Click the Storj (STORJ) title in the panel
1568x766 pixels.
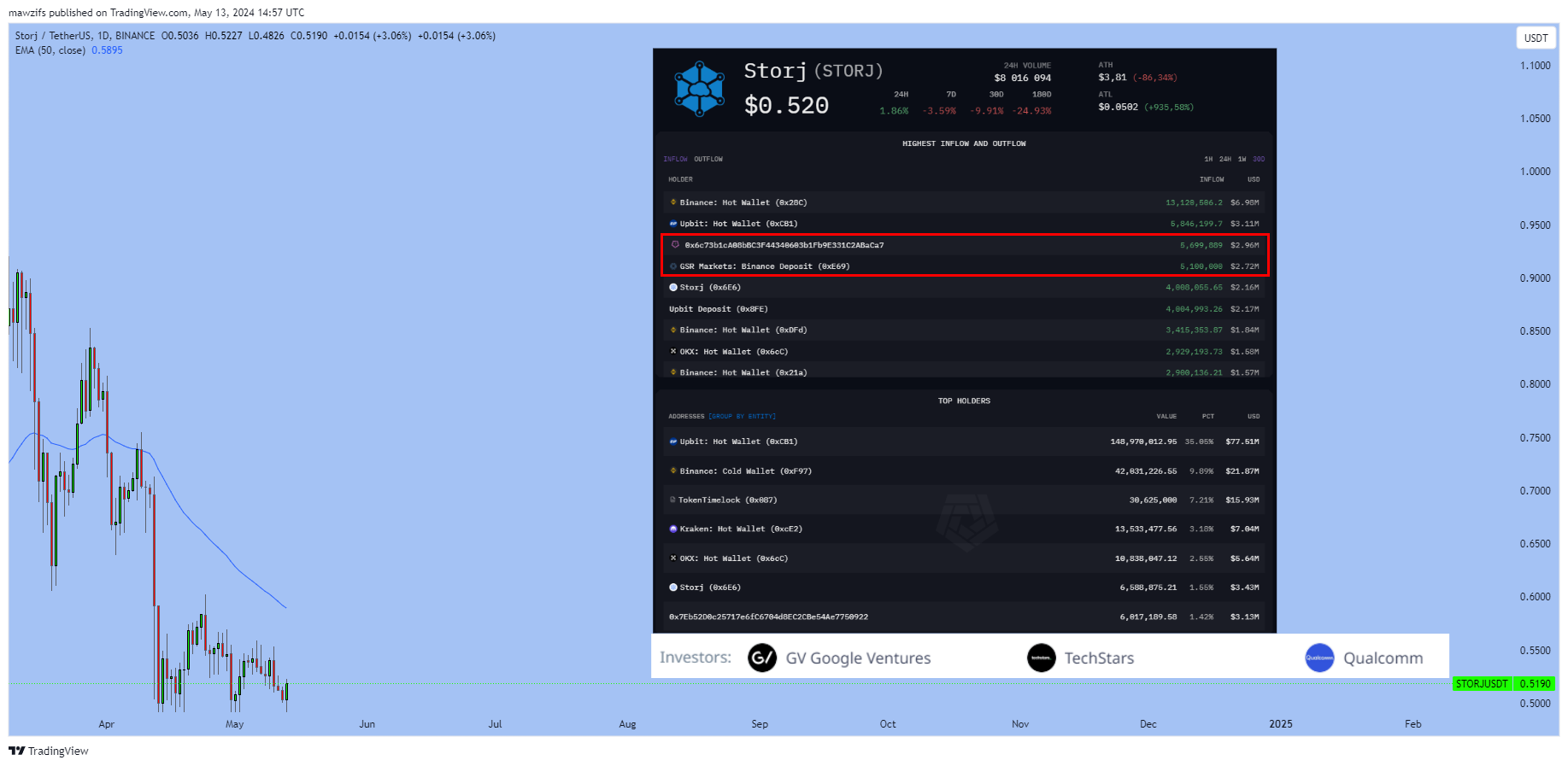(813, 71)
